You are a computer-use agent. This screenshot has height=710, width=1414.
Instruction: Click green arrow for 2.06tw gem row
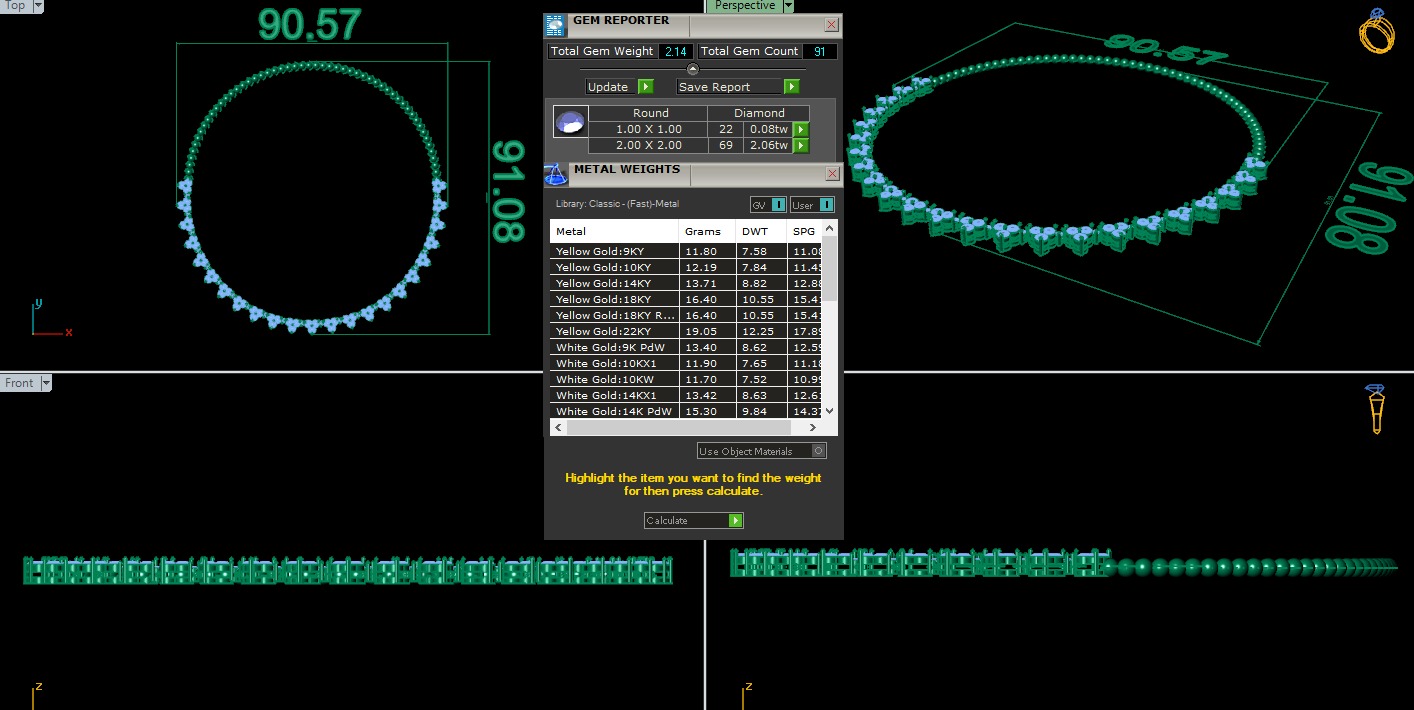(x=801, y=146)
